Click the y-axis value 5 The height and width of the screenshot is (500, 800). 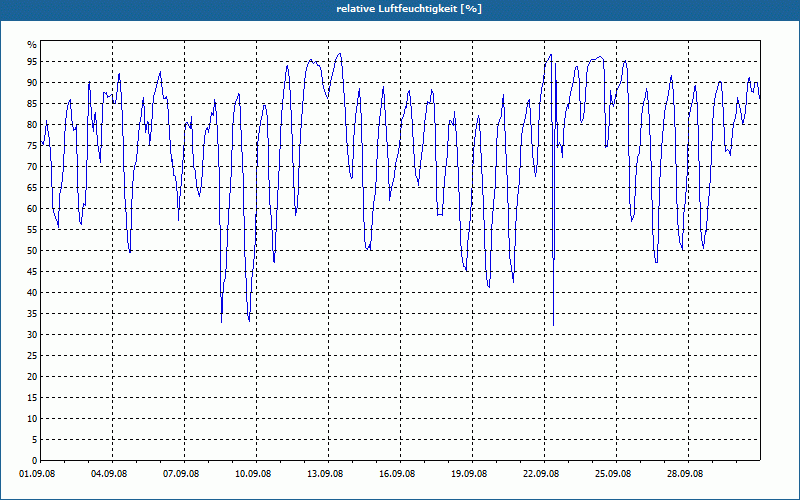35,440
